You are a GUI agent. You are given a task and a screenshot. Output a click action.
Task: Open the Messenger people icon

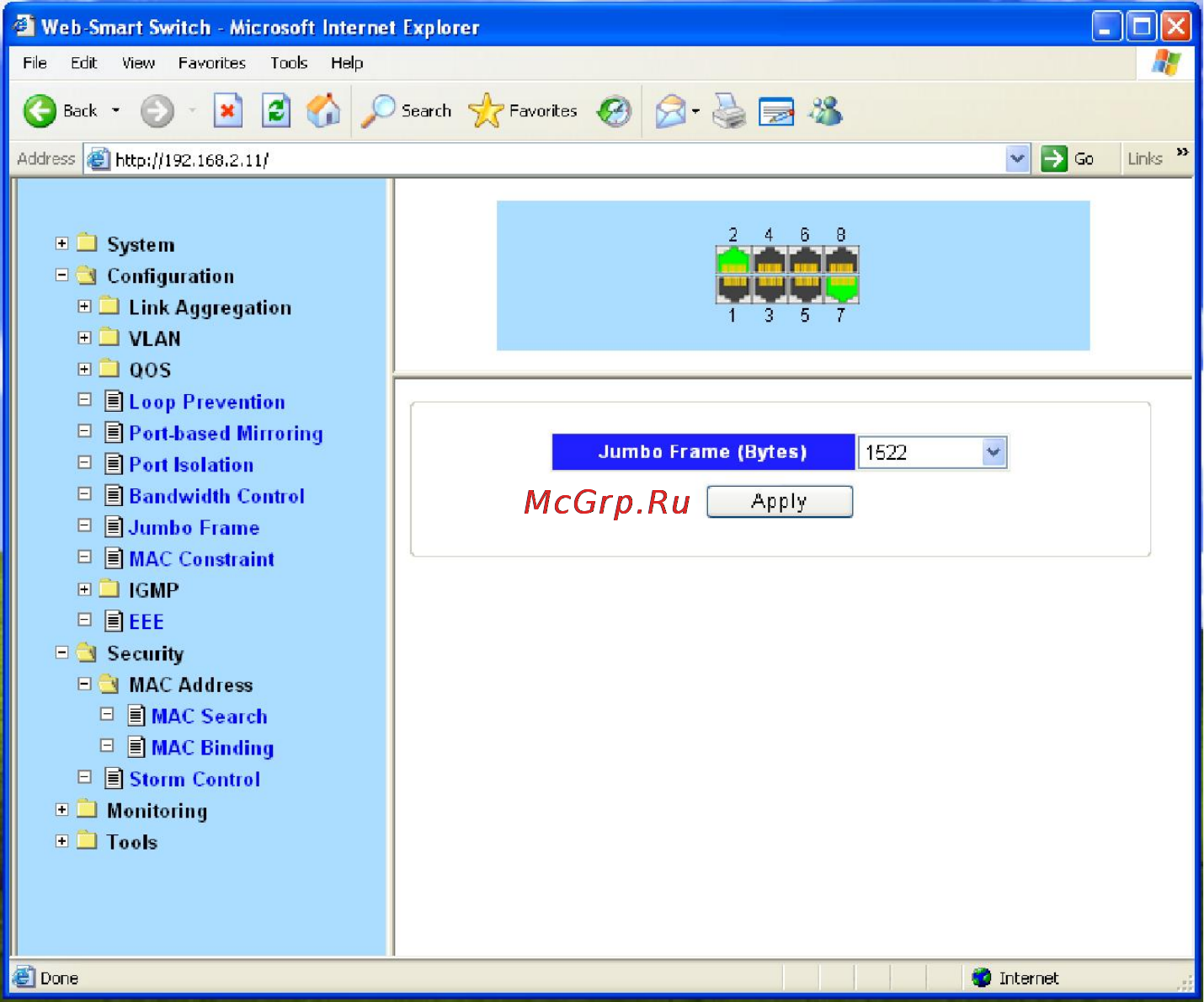(x=826, y=111)
